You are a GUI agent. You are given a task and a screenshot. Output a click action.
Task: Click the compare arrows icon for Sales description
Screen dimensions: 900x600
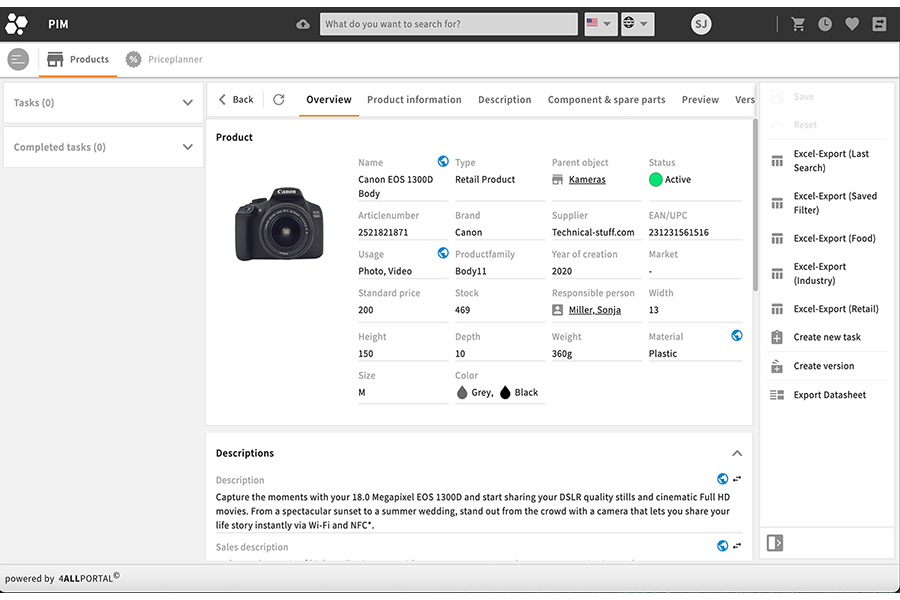click(x=737, y=545)
